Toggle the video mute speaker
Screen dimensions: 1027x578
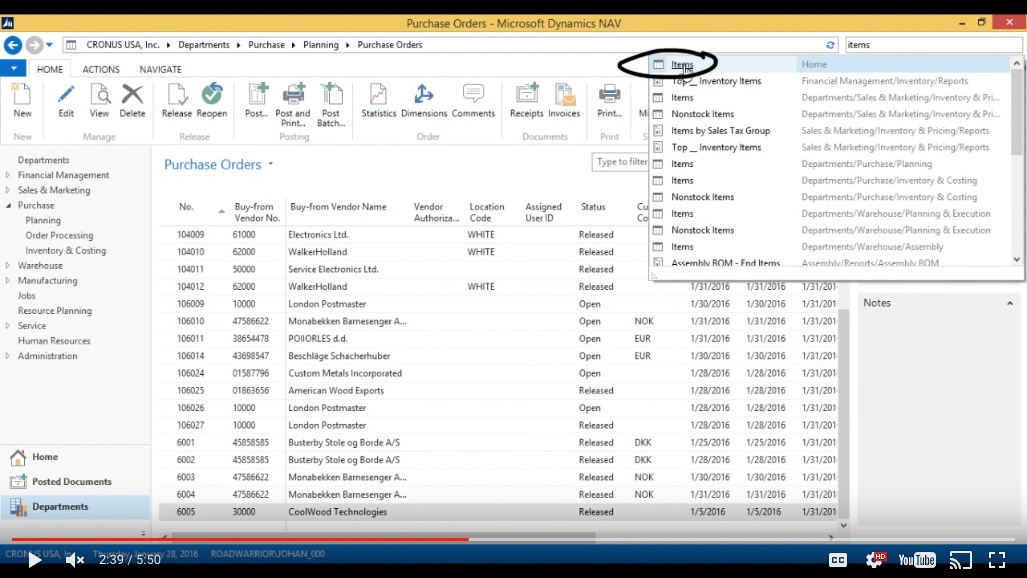tap(75, 560)
